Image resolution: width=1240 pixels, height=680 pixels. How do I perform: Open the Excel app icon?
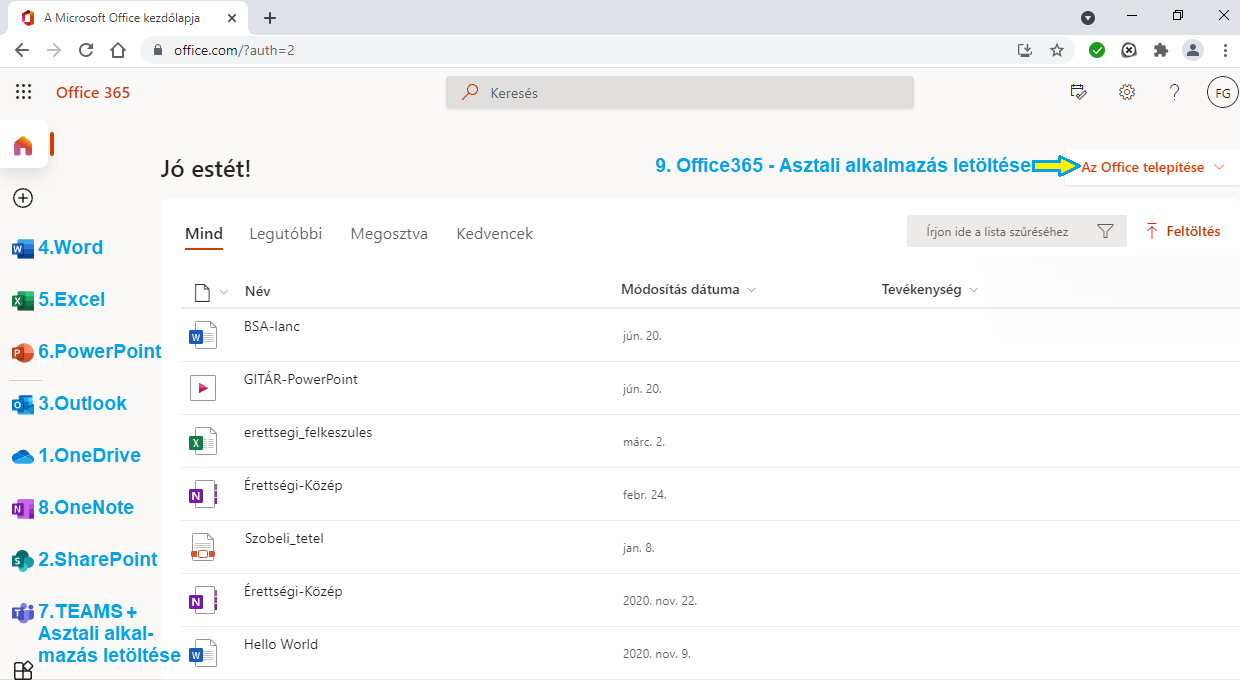(22, 299)
